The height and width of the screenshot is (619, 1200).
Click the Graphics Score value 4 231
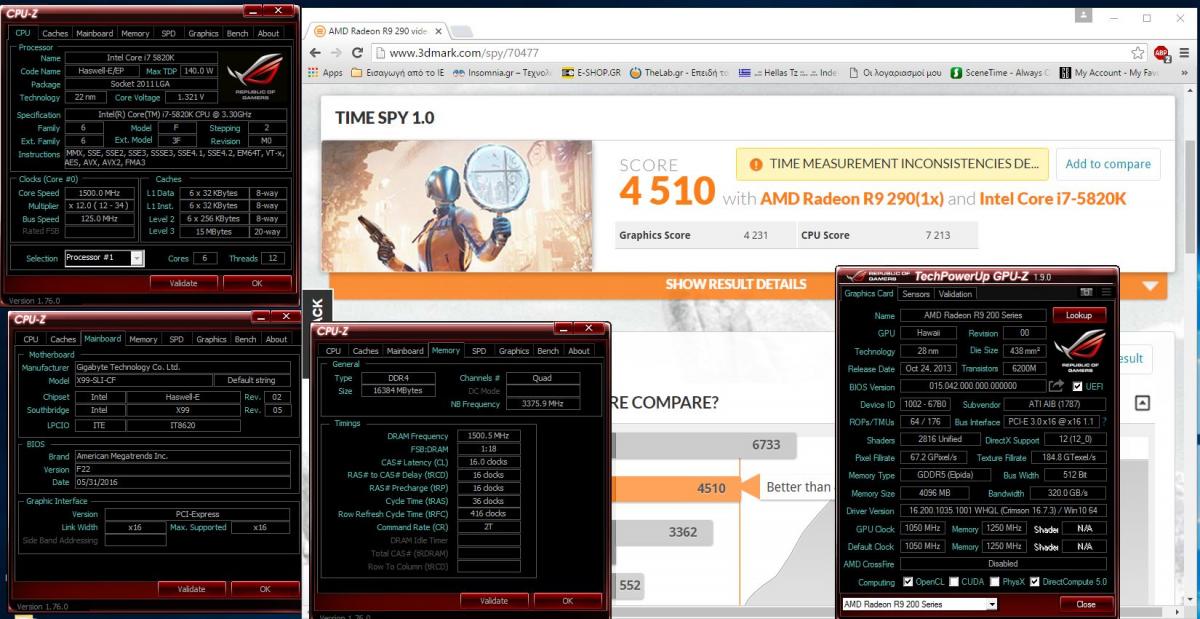coord(756,235)
